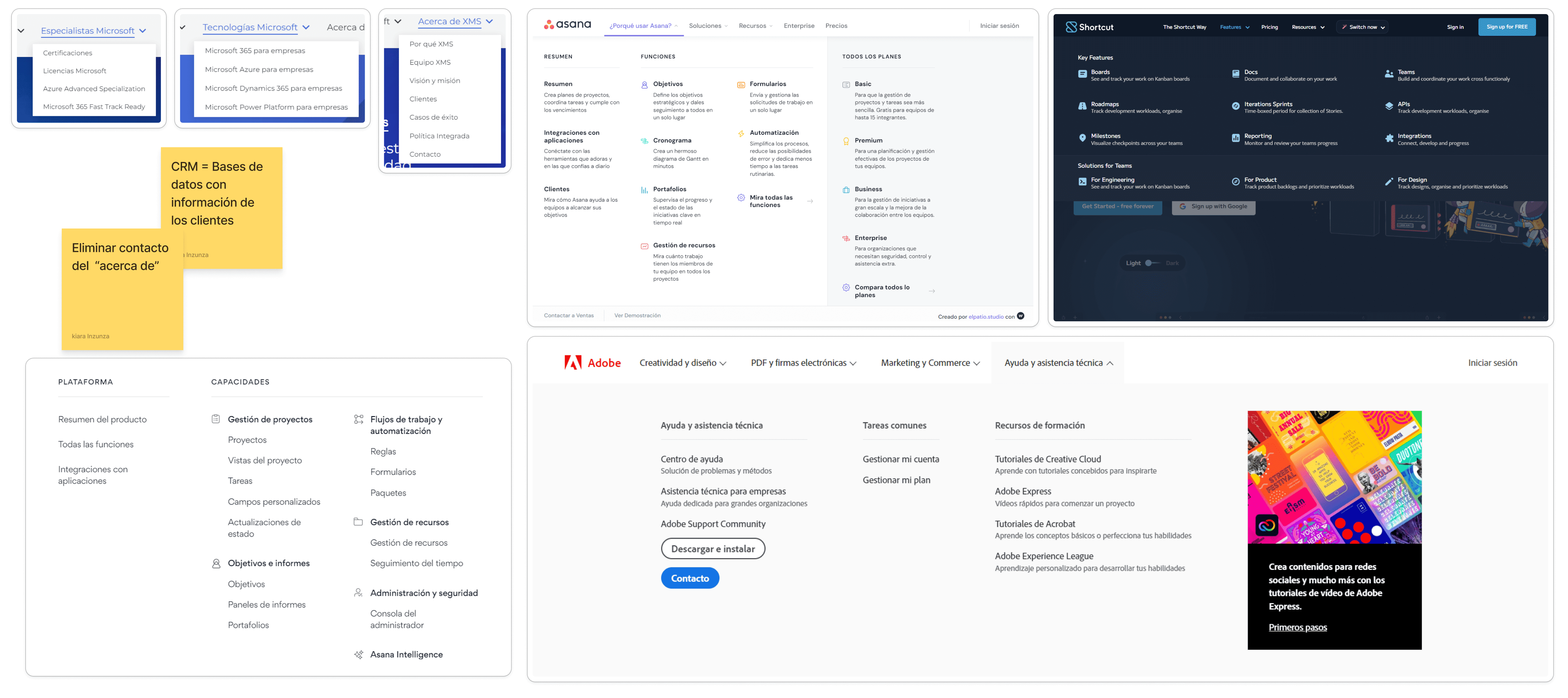Click the Asana Intelligence sparkle icon
This screenshot has height=698, width=1568.
point(359,654)
